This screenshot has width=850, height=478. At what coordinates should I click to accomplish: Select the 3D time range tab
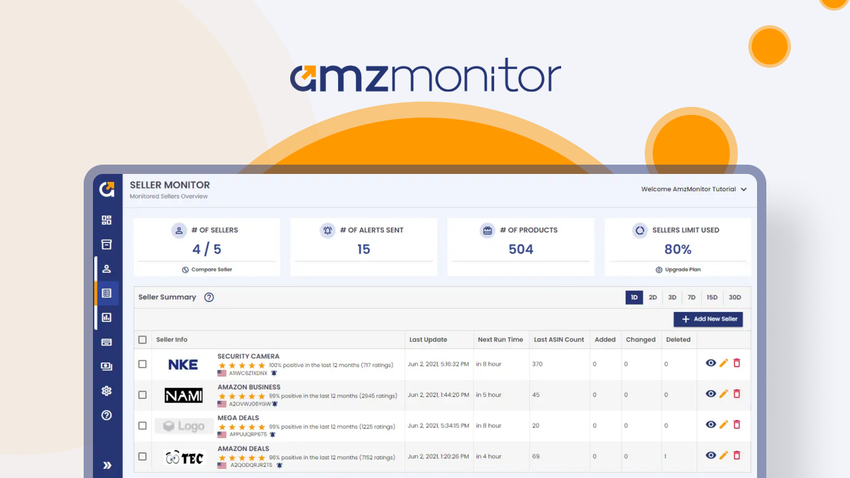tap(672, 298)
